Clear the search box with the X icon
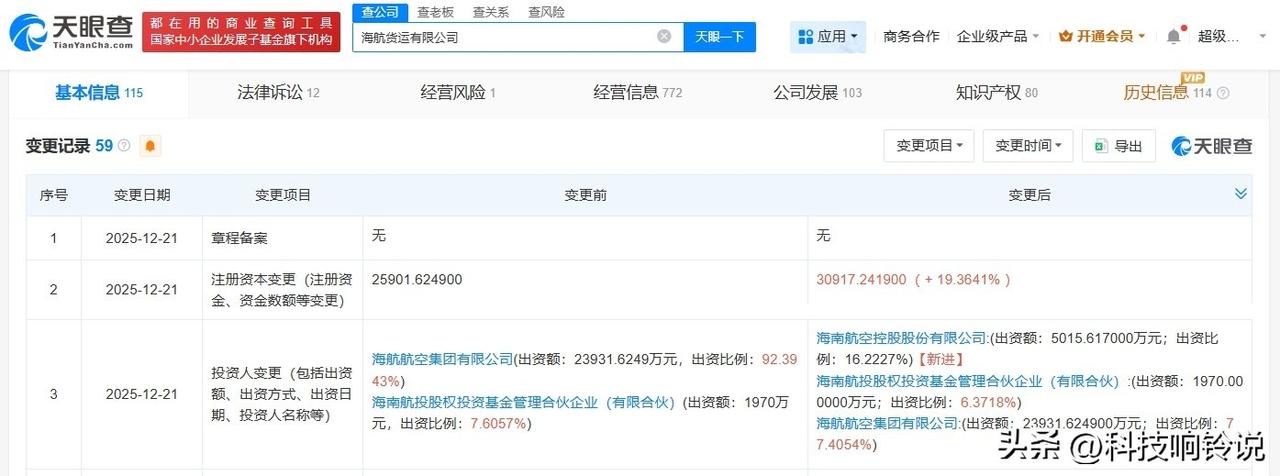 coord(664,36)
